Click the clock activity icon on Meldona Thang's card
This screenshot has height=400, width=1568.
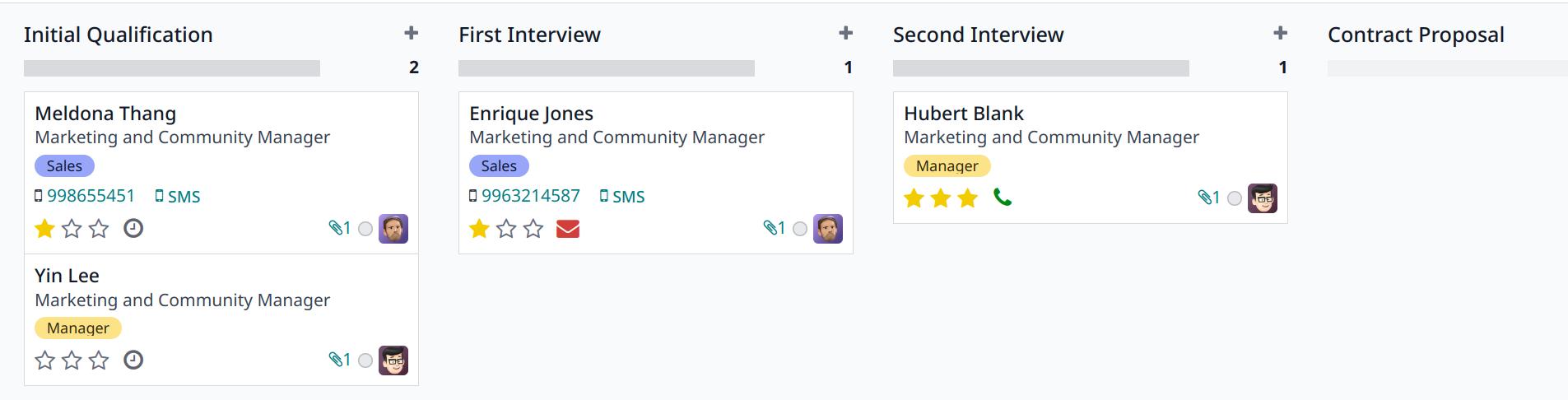[133, 228]
